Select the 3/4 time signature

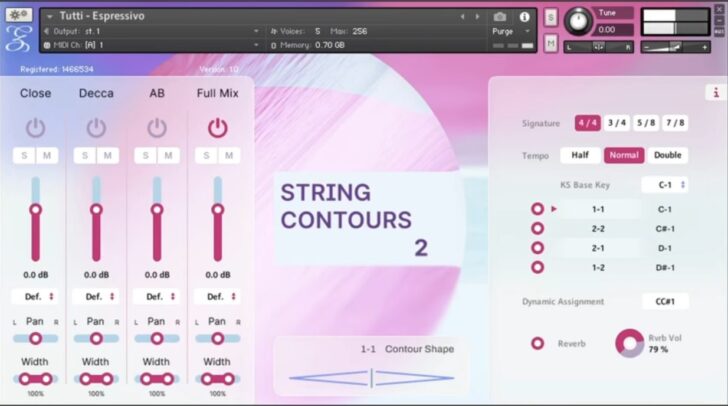tap(618, 123)
